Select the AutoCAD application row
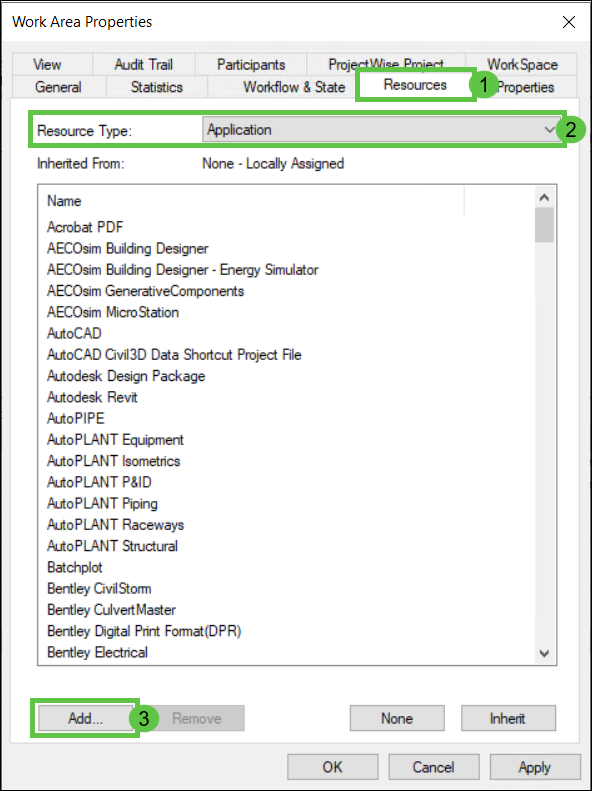592x791 pixels. click(x=74, y=333)
